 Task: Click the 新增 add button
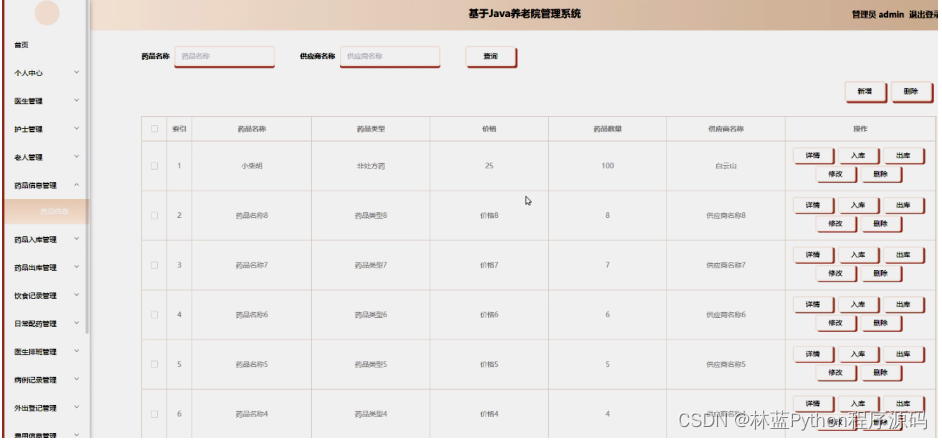(x=866, y=91)
